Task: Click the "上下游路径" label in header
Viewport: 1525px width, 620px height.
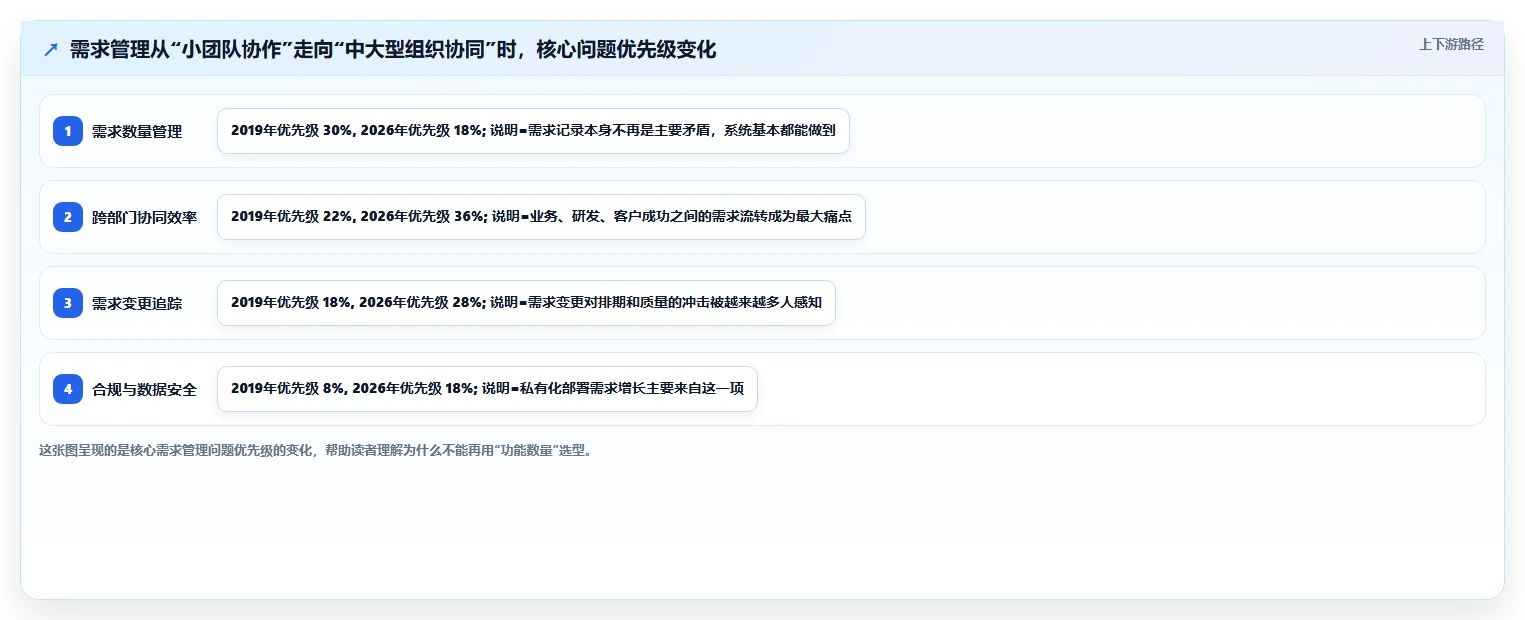Action: 1451,44
